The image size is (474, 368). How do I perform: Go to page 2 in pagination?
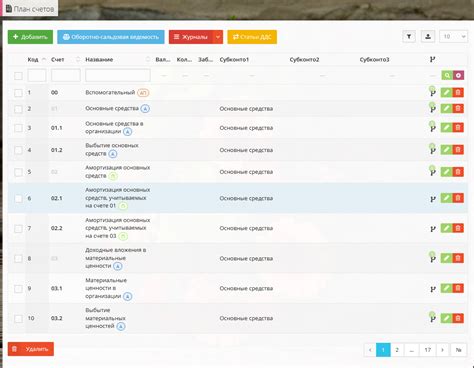pos(397,350)
